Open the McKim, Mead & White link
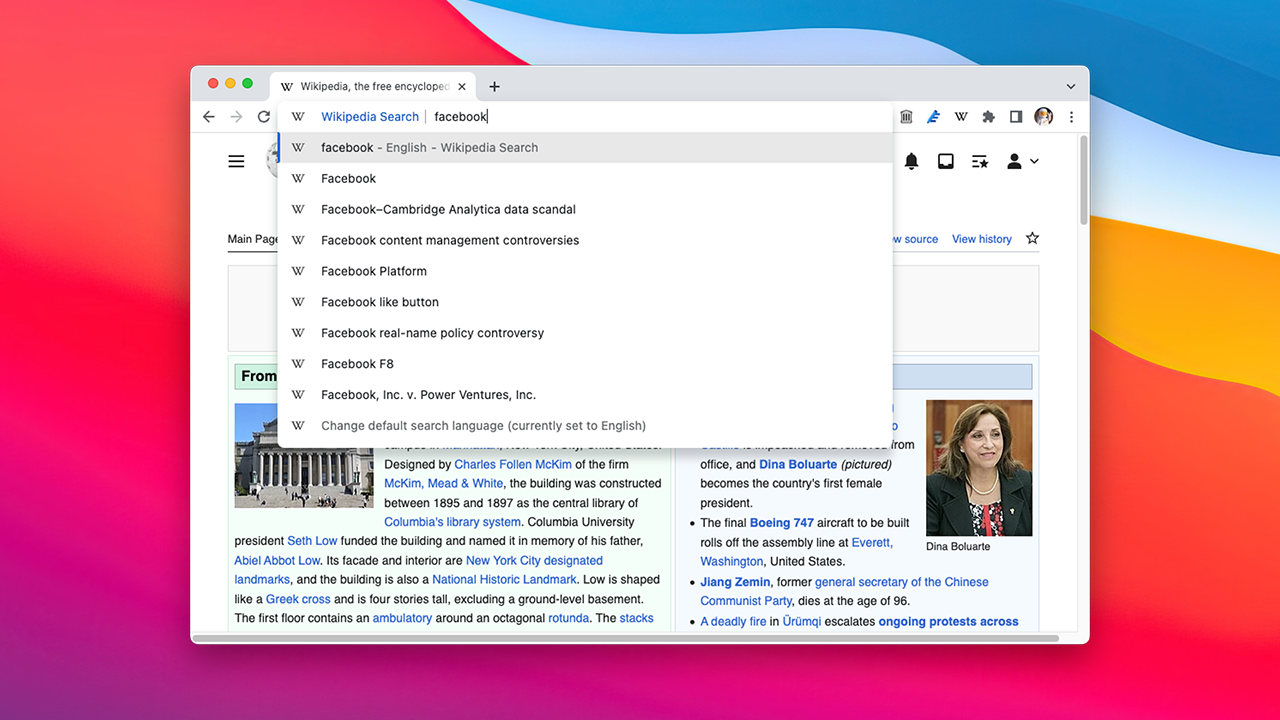 point(444,483)
